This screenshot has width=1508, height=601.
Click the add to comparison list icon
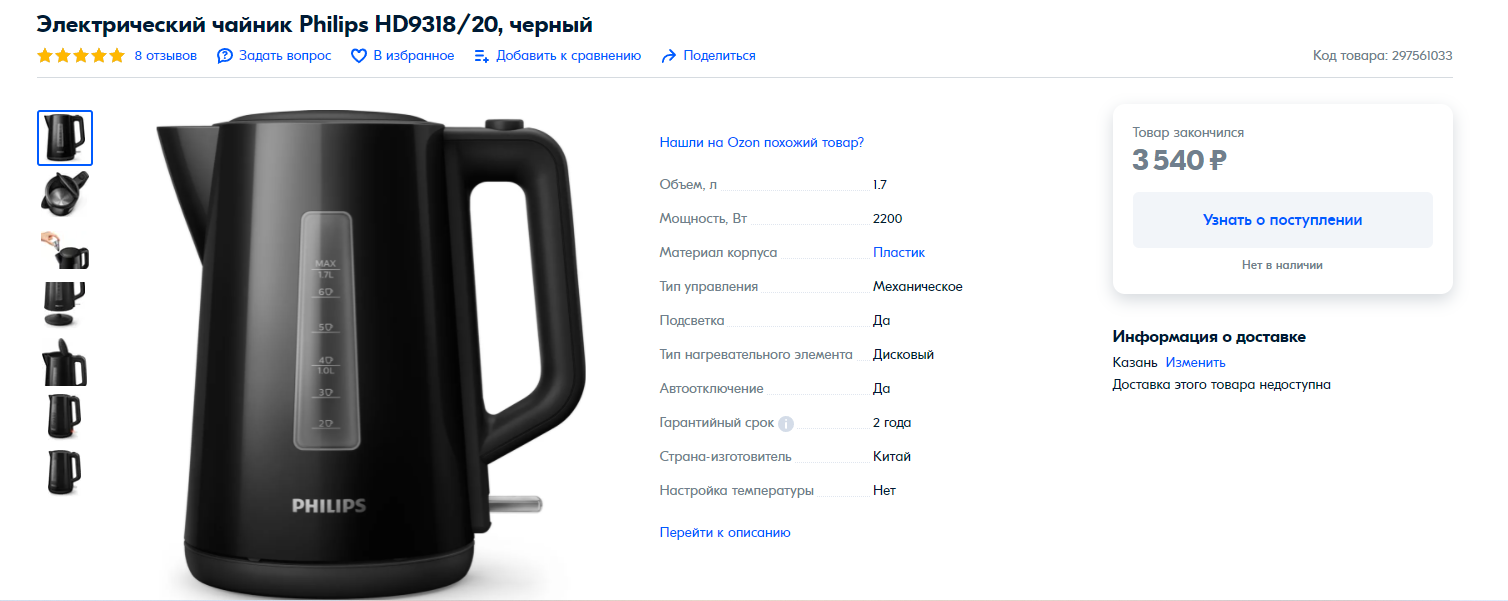point(482,56)
